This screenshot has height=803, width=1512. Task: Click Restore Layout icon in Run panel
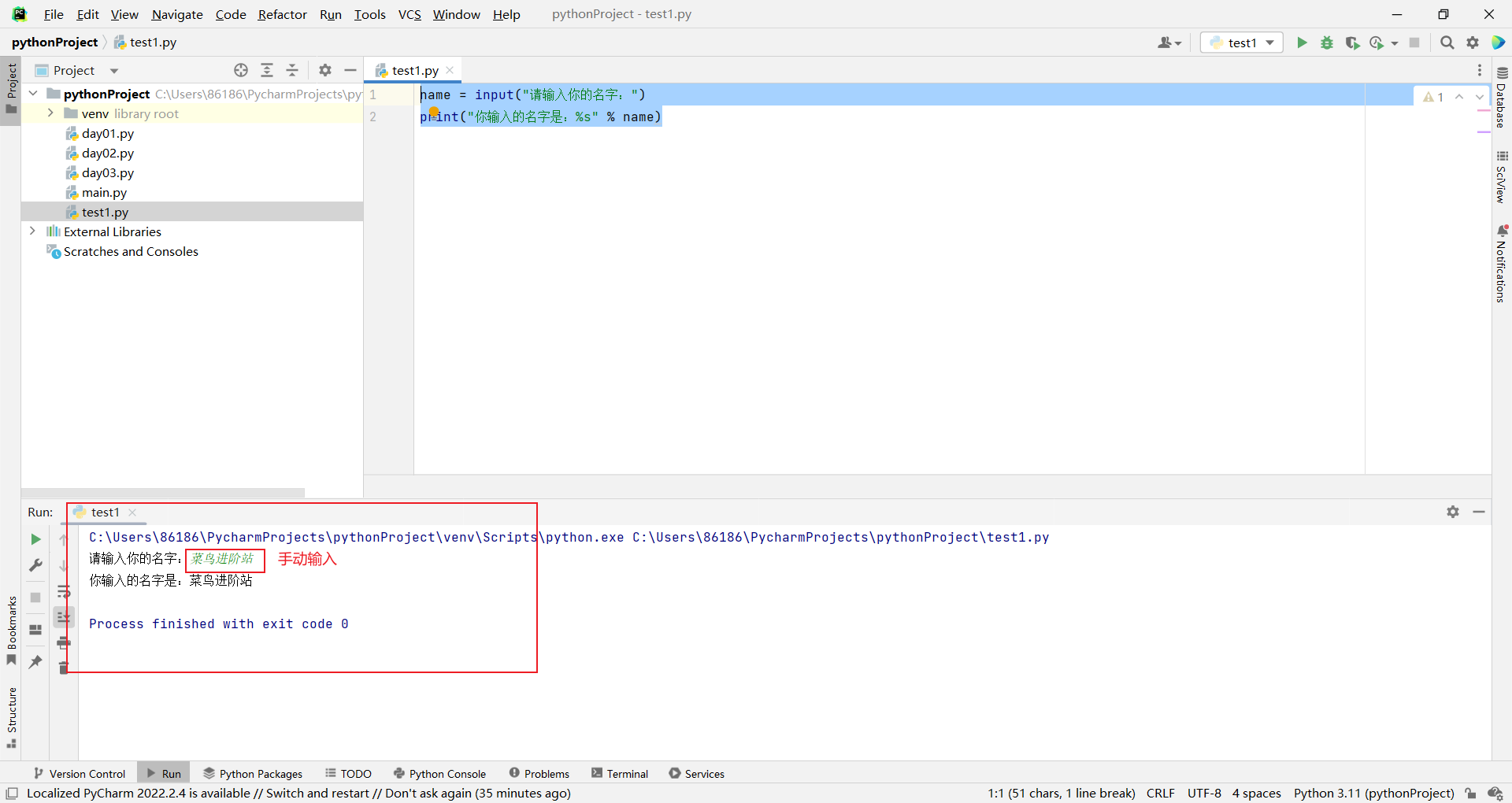pyautogui.click(x=35, y=629)
